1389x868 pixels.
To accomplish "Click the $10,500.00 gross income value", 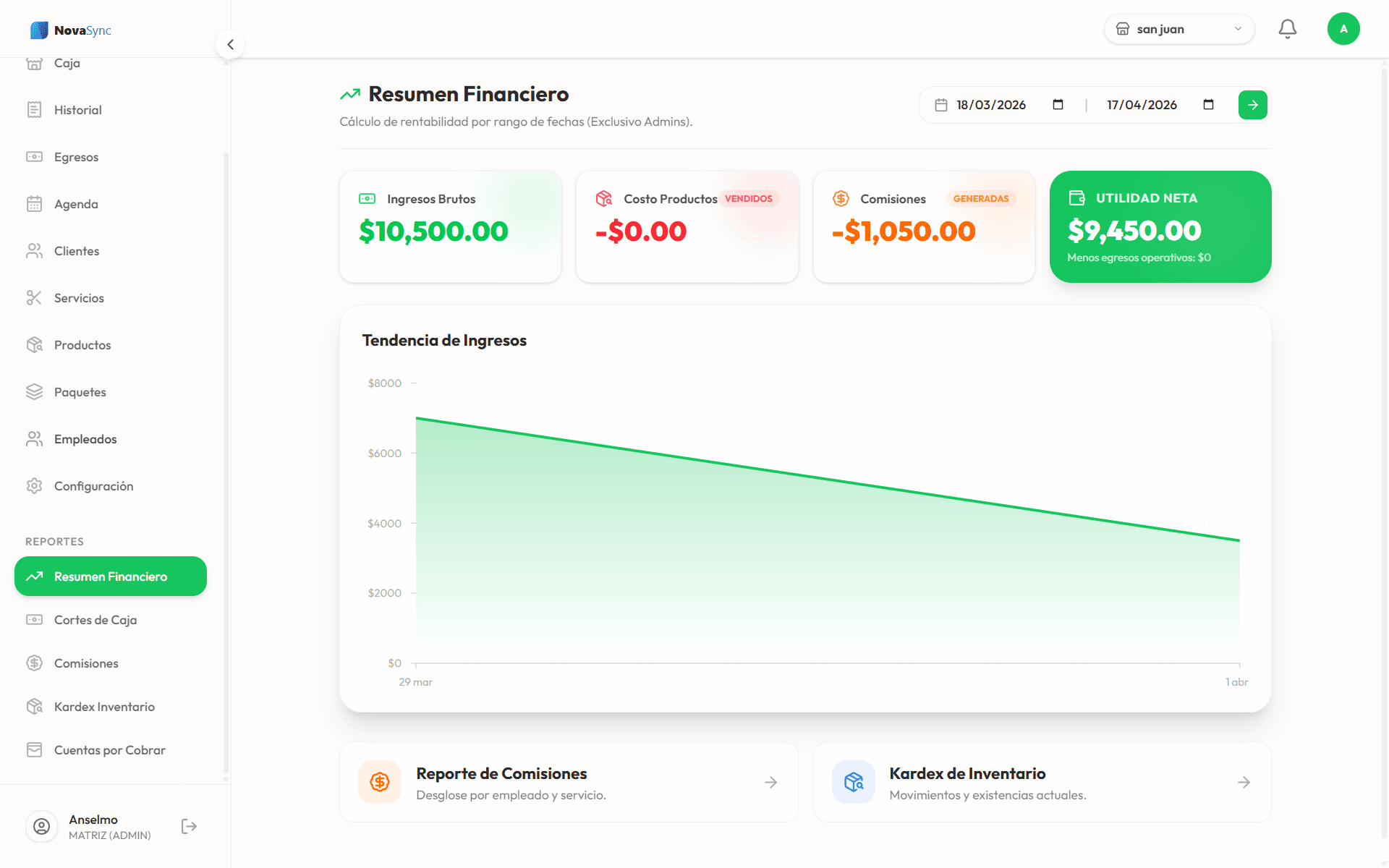I will click(x=433, y=231).
